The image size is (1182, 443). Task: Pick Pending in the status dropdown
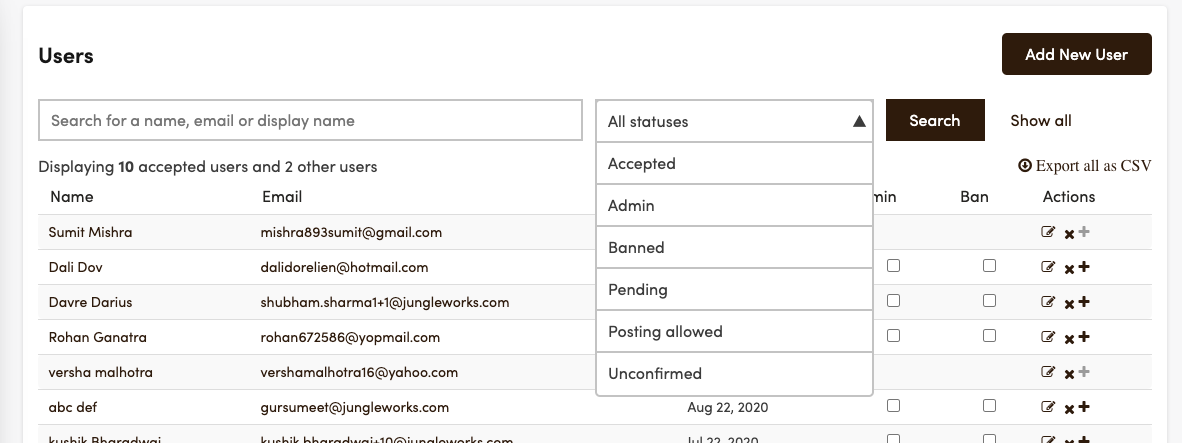tap(734, 290)
